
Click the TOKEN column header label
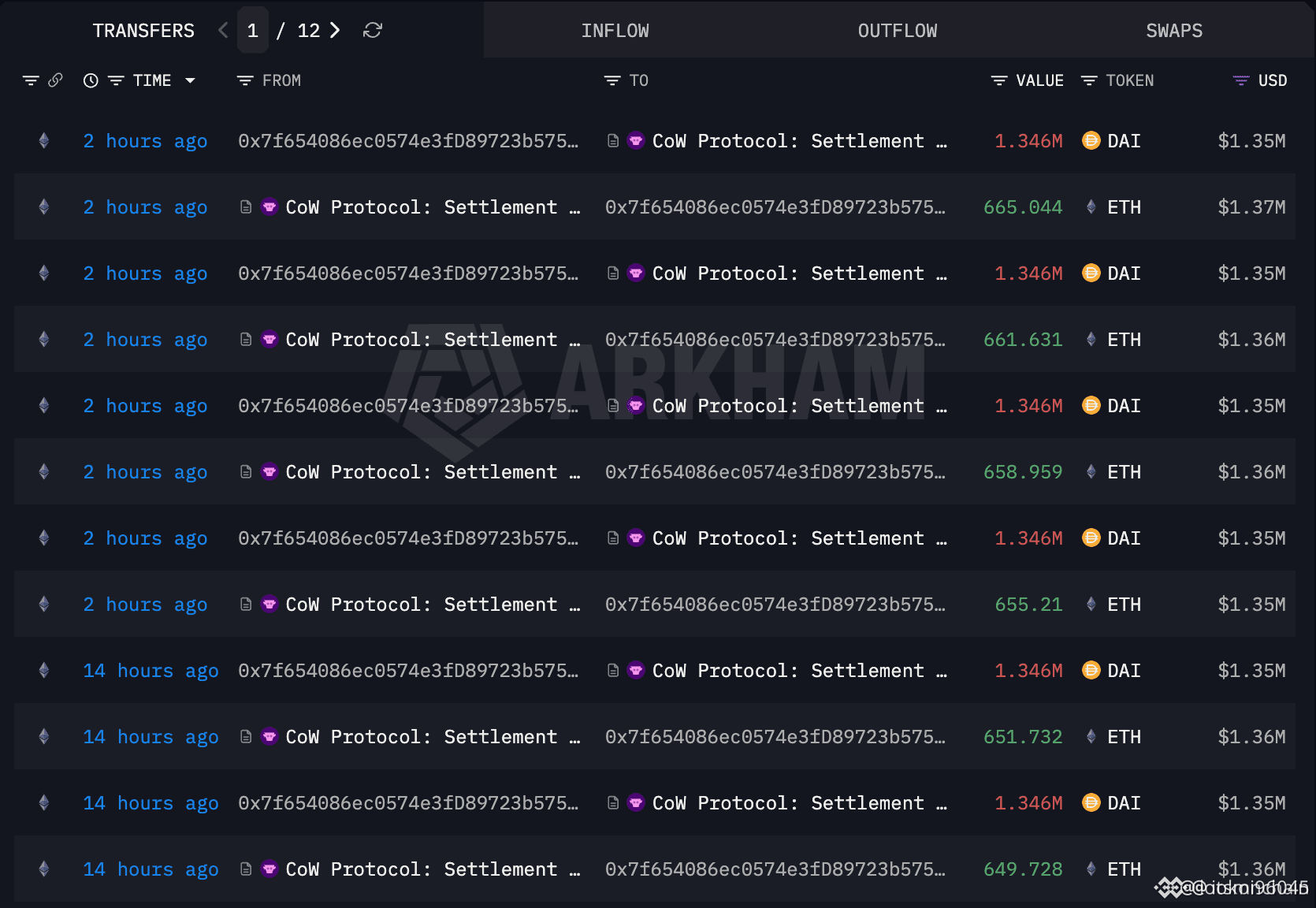(1130, 80)
